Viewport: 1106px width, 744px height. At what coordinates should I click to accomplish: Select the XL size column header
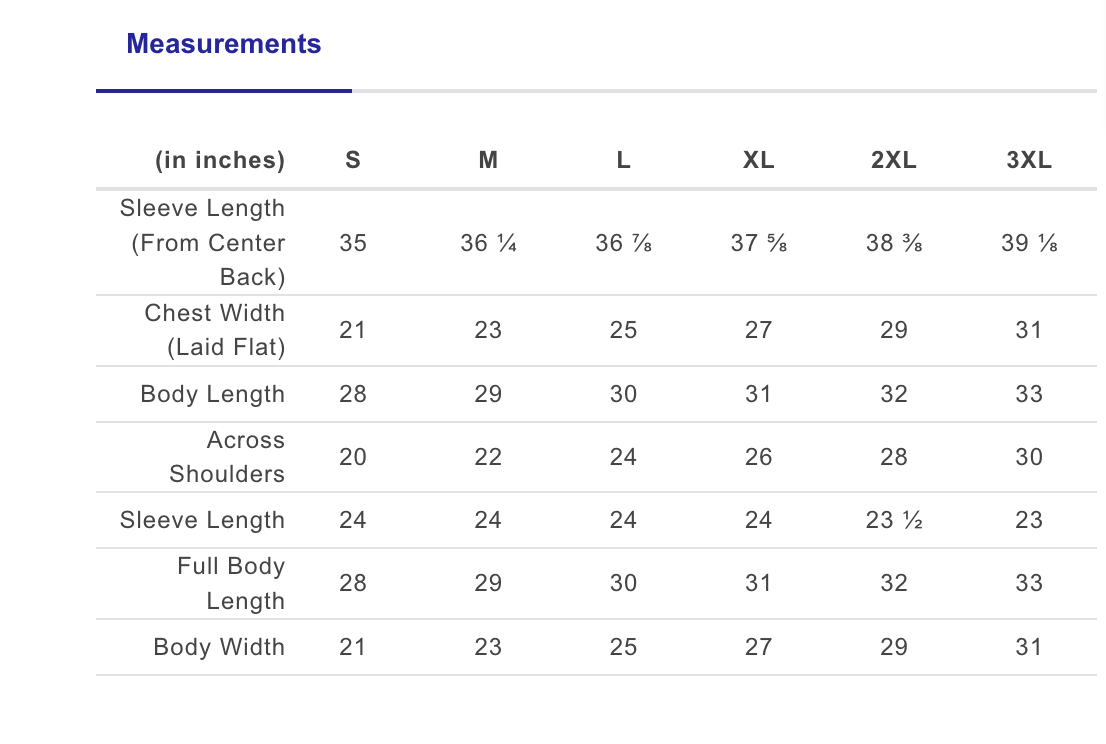758,160
